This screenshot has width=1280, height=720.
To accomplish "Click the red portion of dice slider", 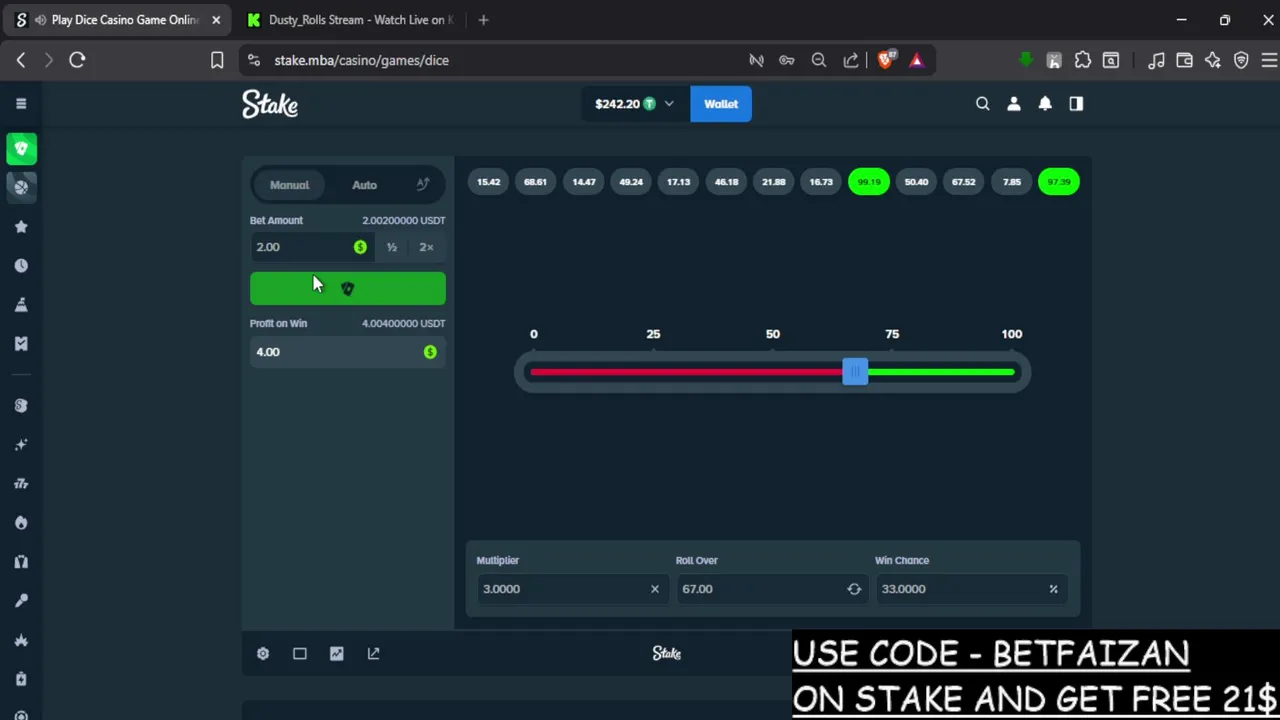I will 686,372.
